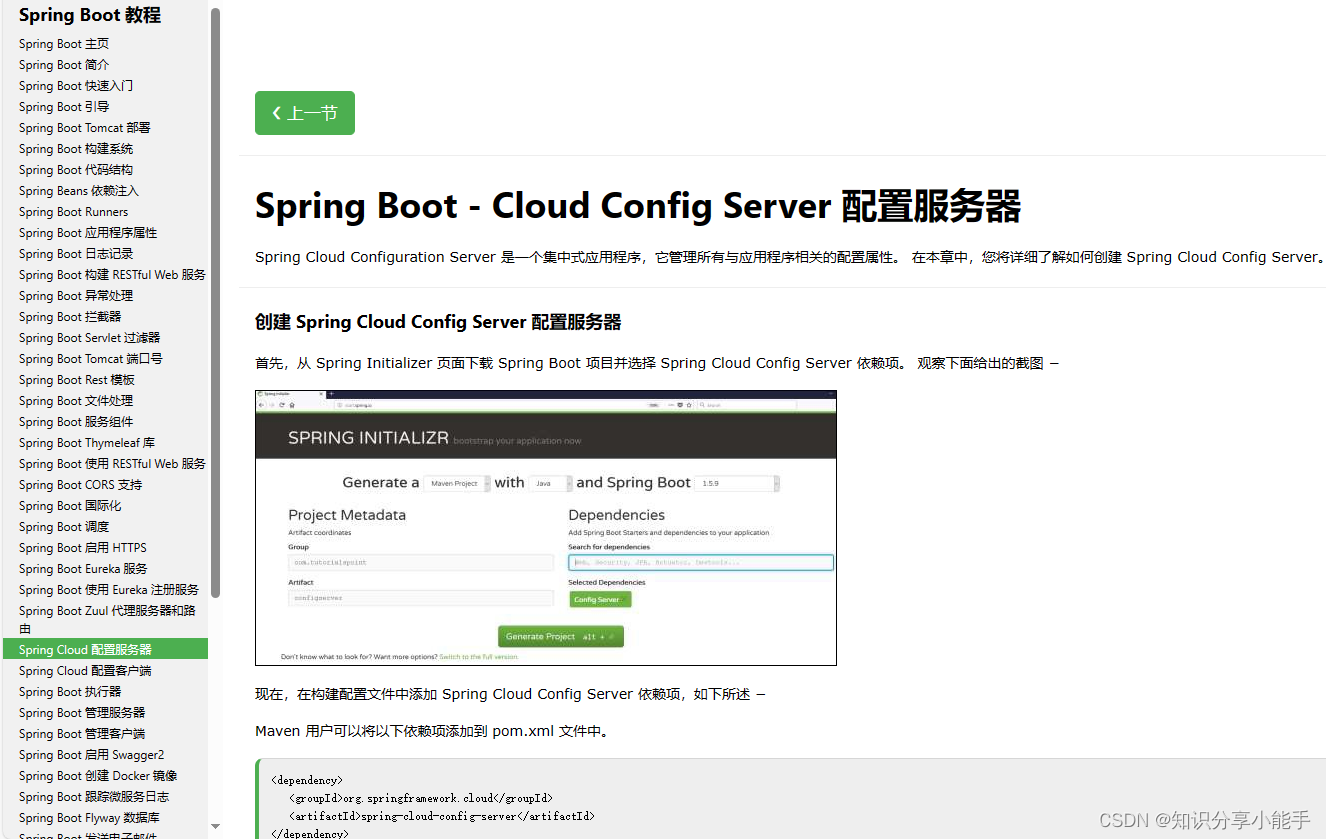Open Spring Boot Thymeleaf 库 link

(87, 443)
